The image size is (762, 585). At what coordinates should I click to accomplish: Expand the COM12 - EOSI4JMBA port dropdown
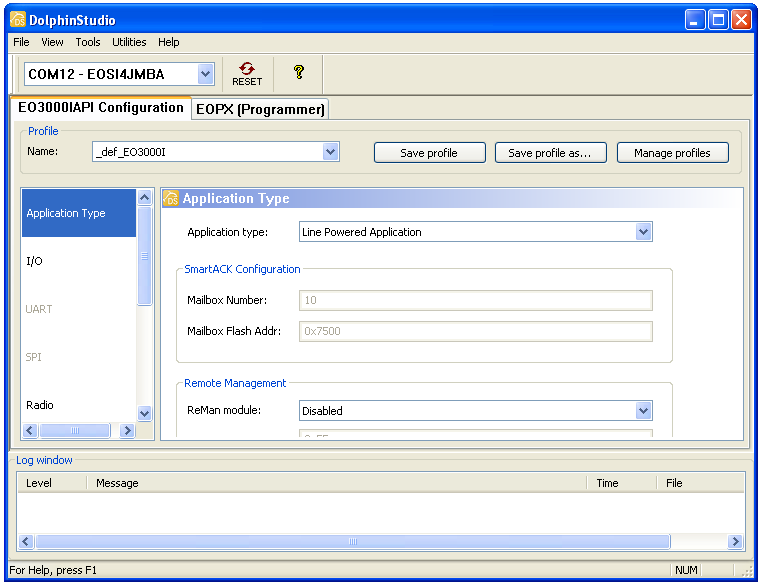click(206, 74)
